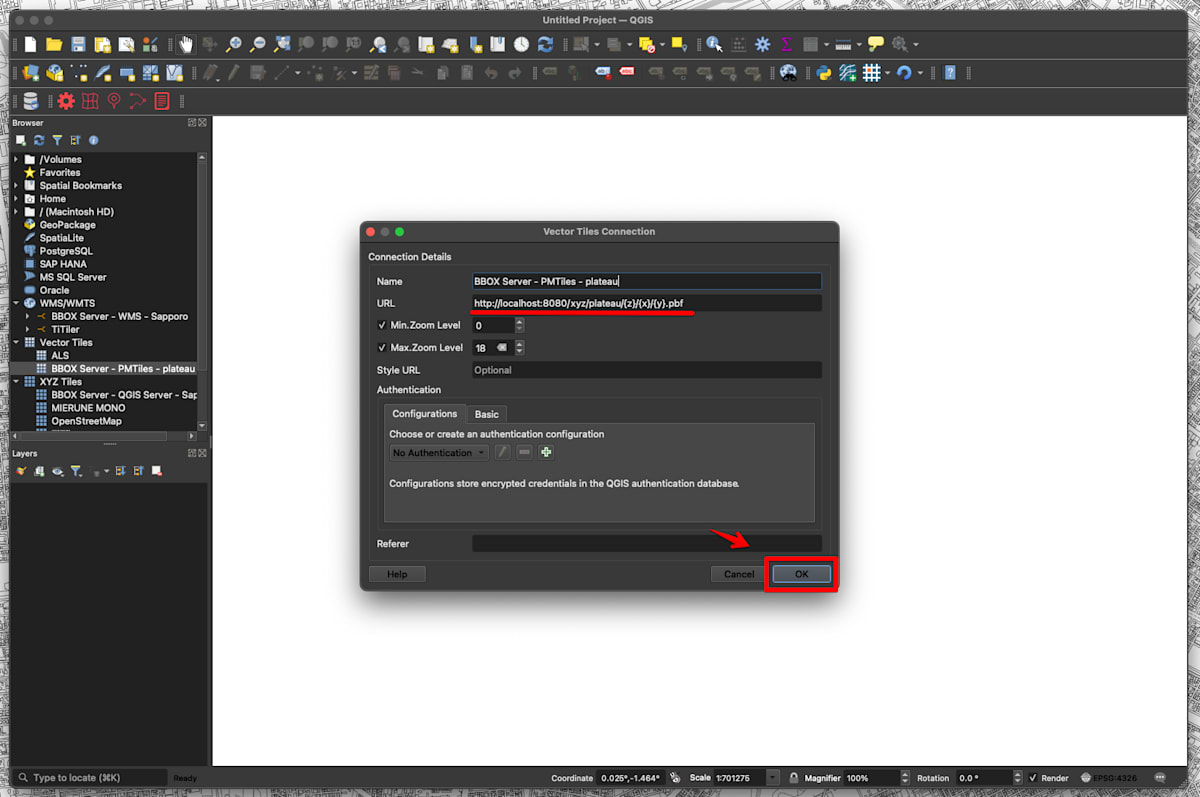Select the Pan Map hand tool
1200x797 pixels.
[186, 45]
